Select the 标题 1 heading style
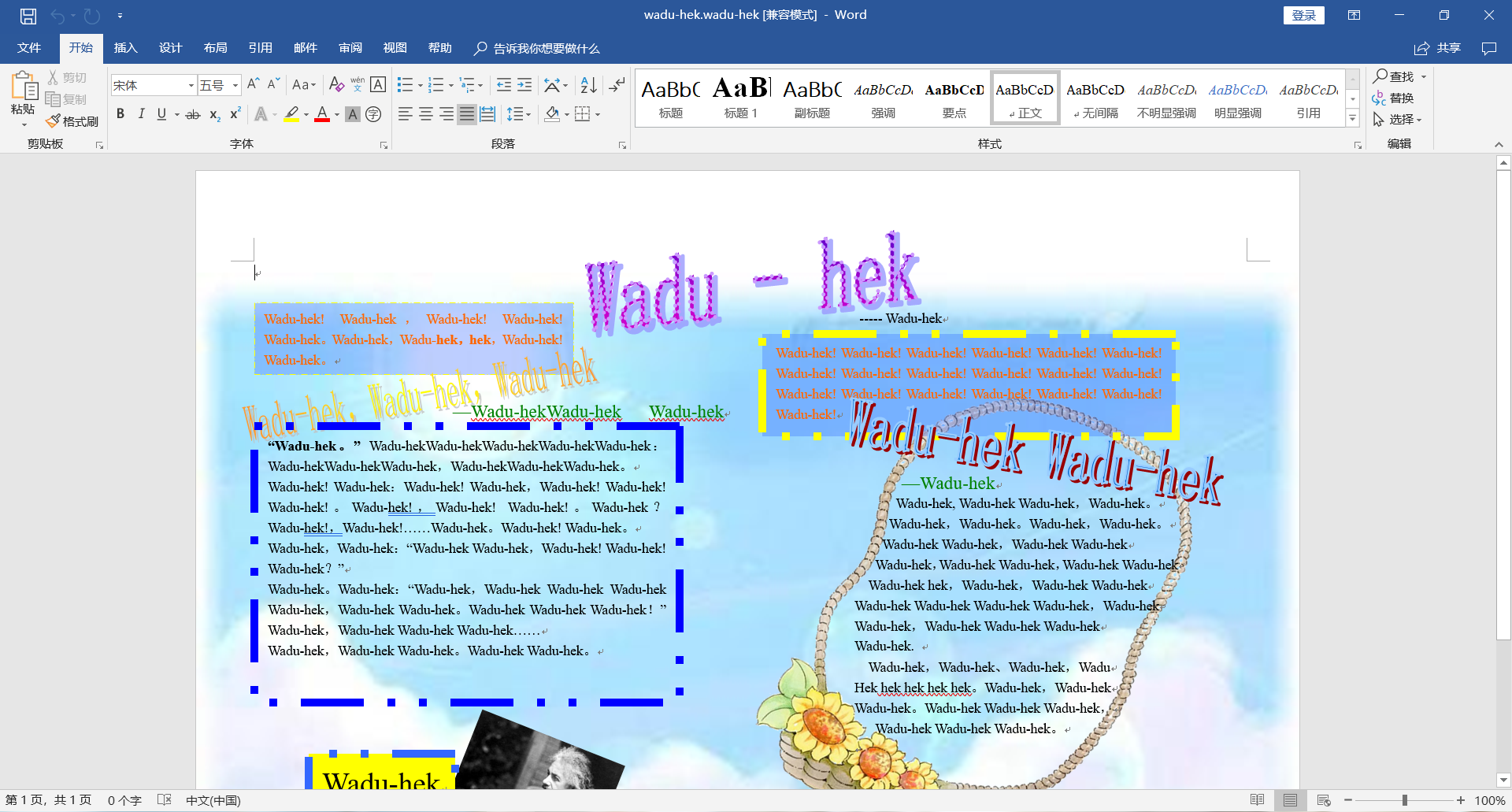Image resolution: width=1512 pixels, height=812 pixels. [741, 98]
